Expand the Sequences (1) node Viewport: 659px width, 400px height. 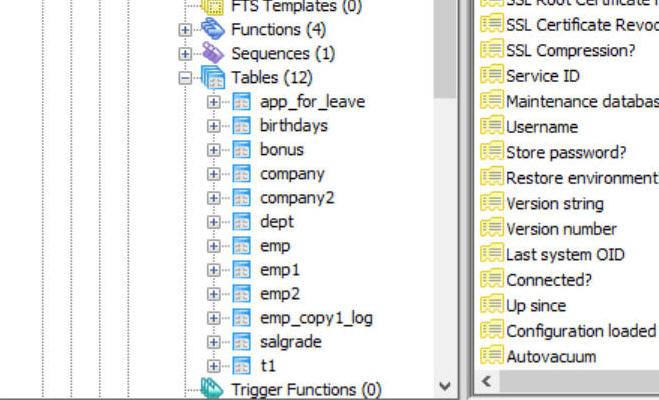pos(185,54)
